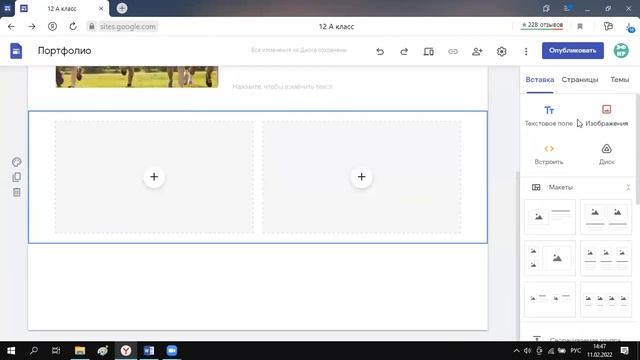Share the site with others icon

point(477,51)
